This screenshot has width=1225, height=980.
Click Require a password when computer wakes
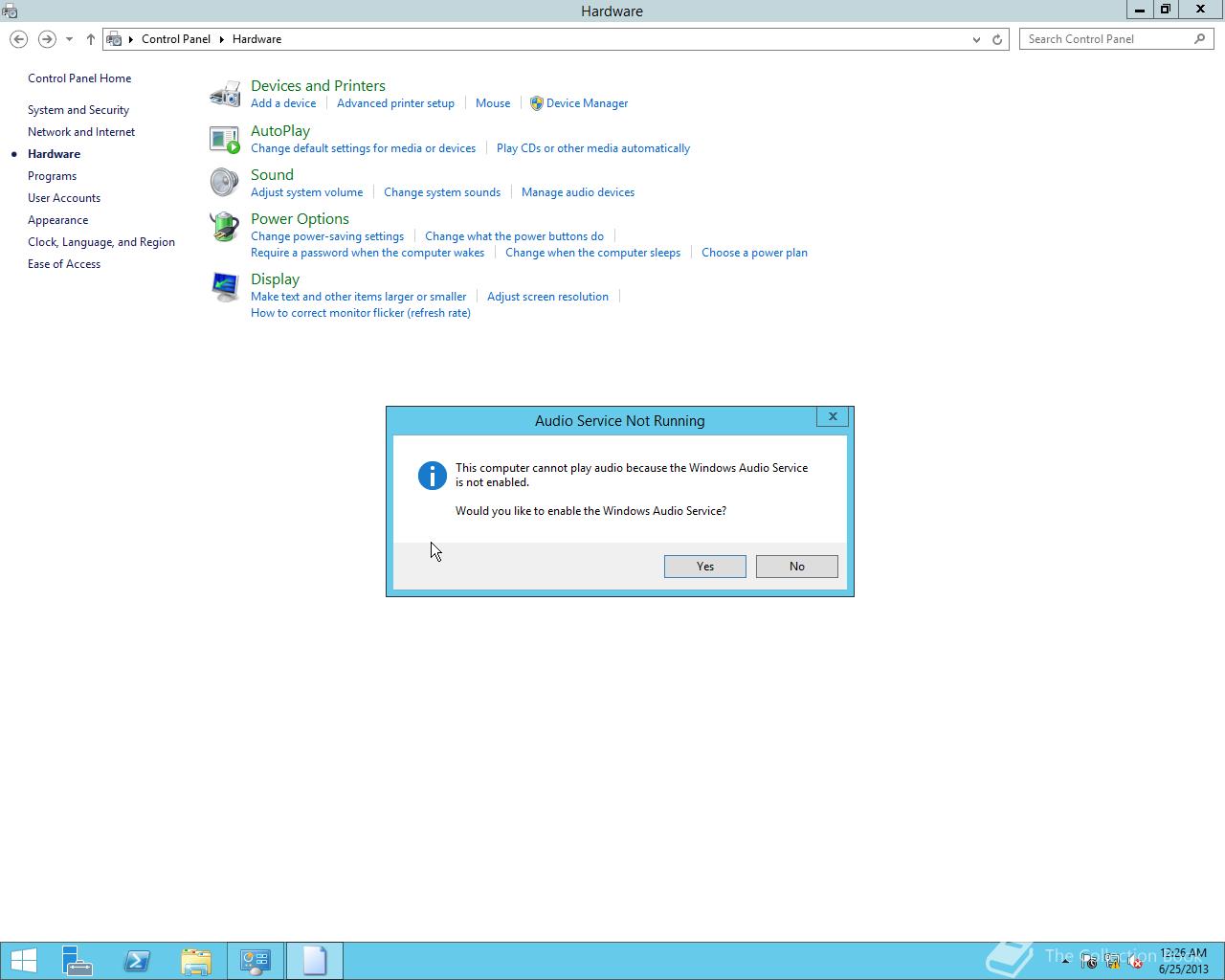[x=367, y=253]
